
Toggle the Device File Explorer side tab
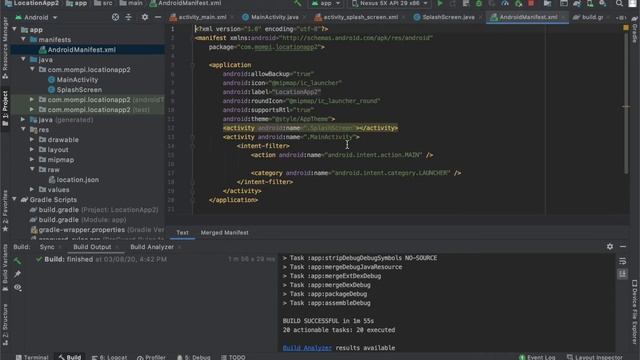[x=635, y=312]
